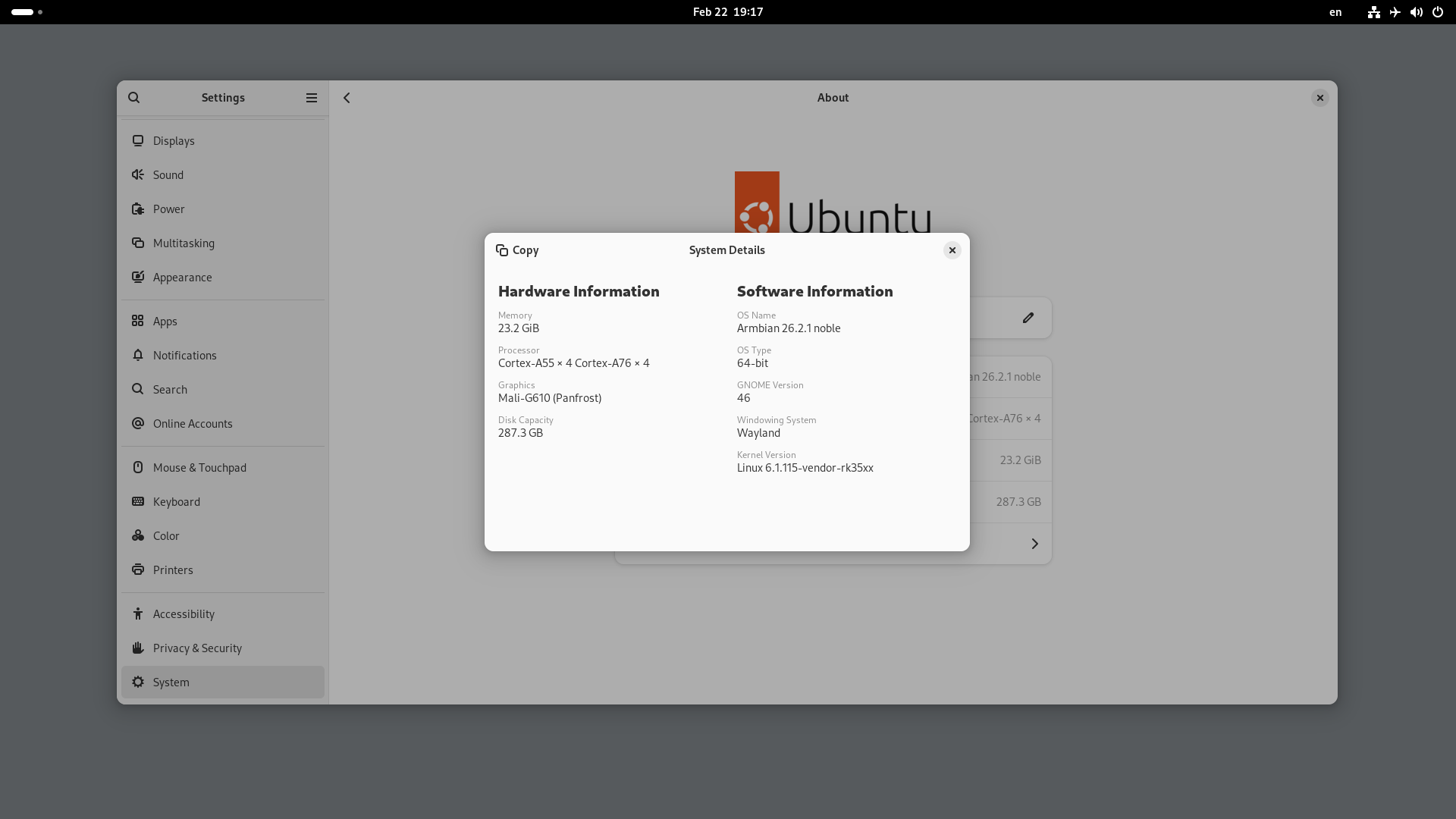Click the Online Accounts sidebar item

[193, 424]
